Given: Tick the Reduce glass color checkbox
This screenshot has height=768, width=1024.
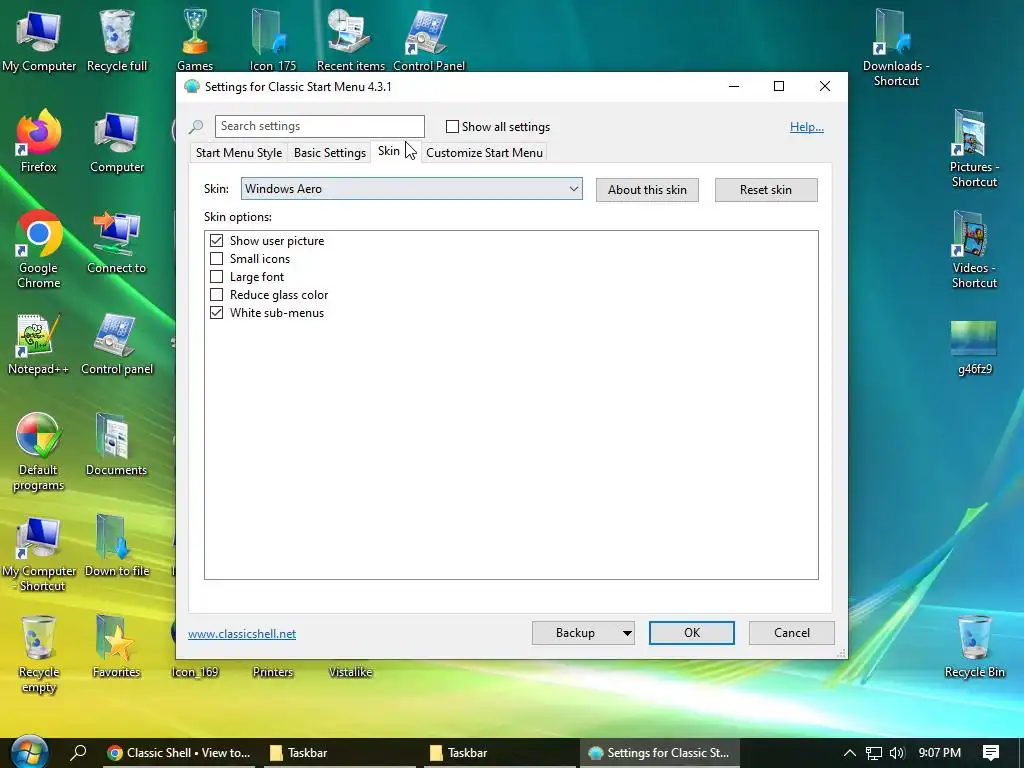Looking at the screenshot, I should pyautogui.click(x=216, y=295).
